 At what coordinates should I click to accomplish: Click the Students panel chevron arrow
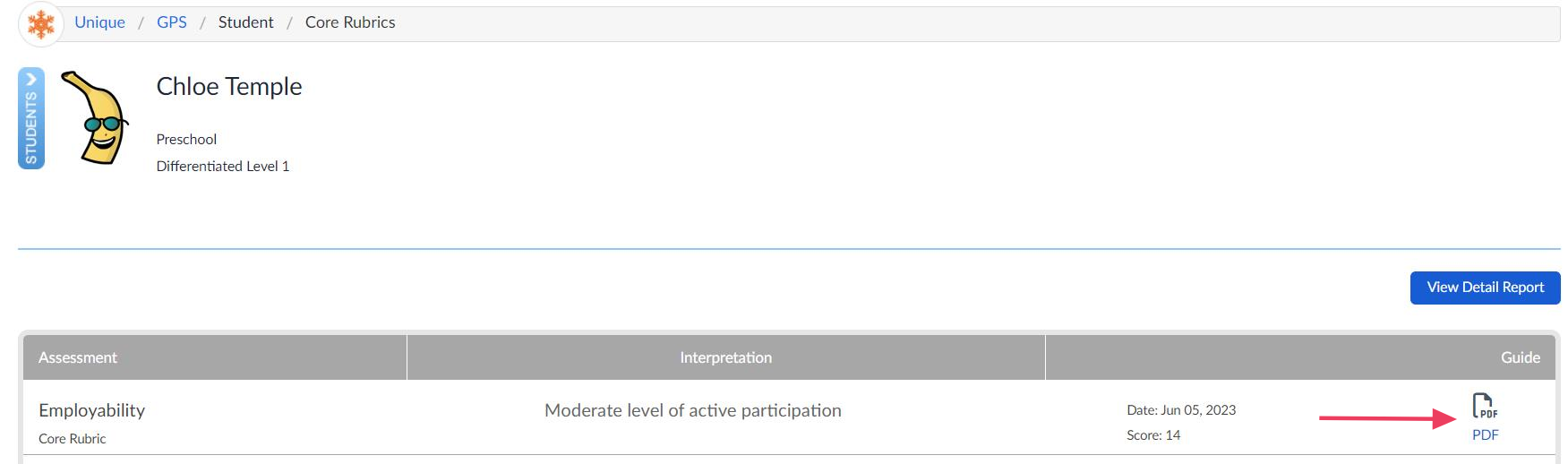pyautogui.click(x=31, y=79)
